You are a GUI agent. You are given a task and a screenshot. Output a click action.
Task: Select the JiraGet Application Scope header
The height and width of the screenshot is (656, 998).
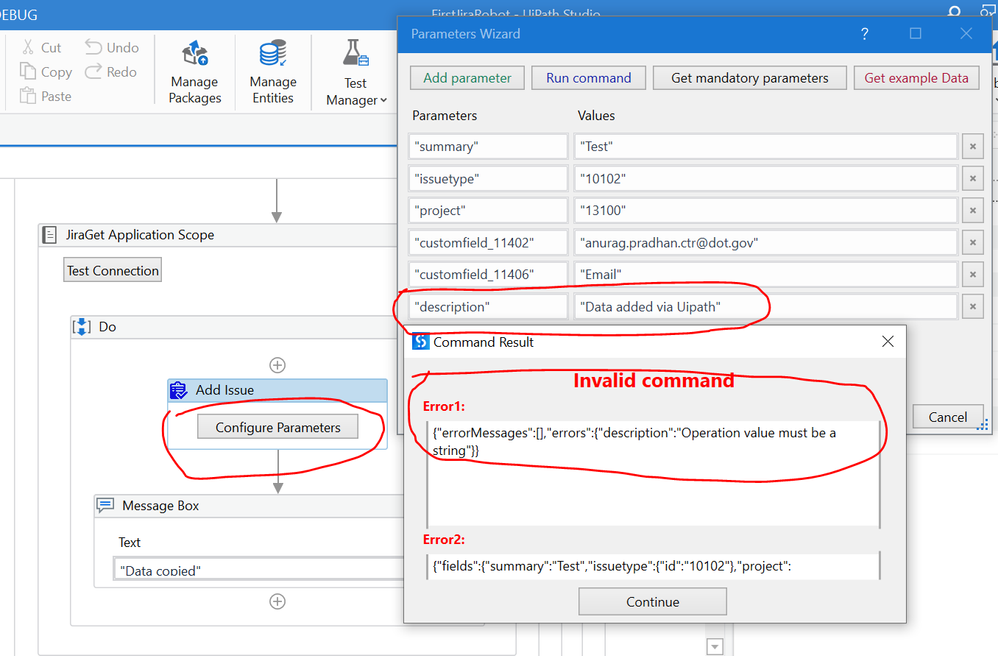[x=219, y=235]
